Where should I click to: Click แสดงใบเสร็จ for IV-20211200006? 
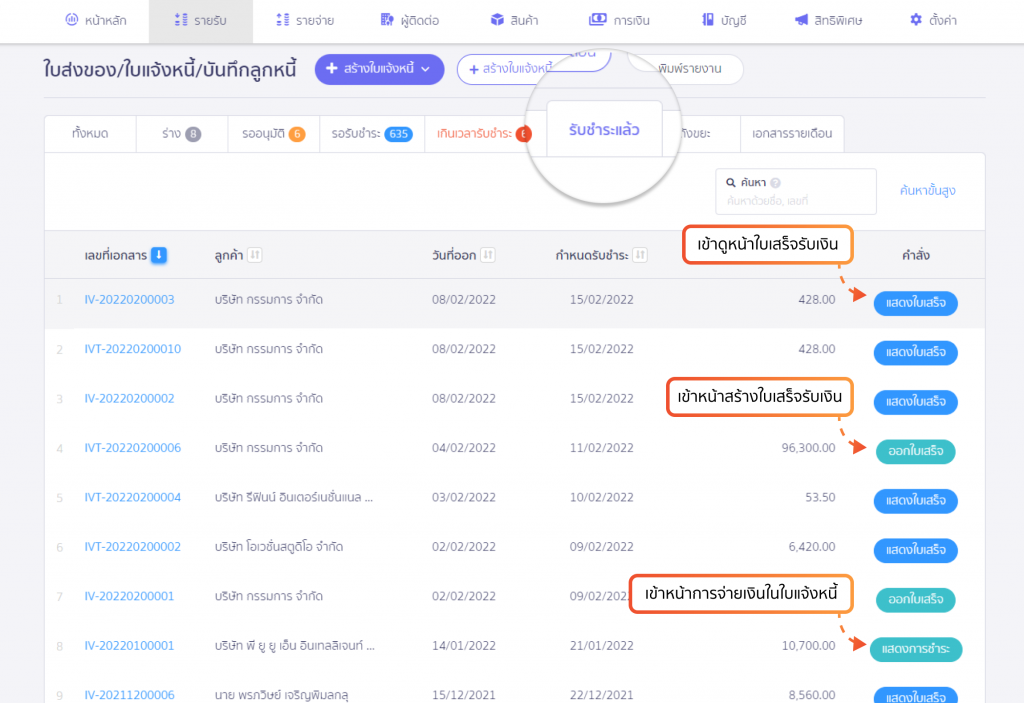pos(916,695)
